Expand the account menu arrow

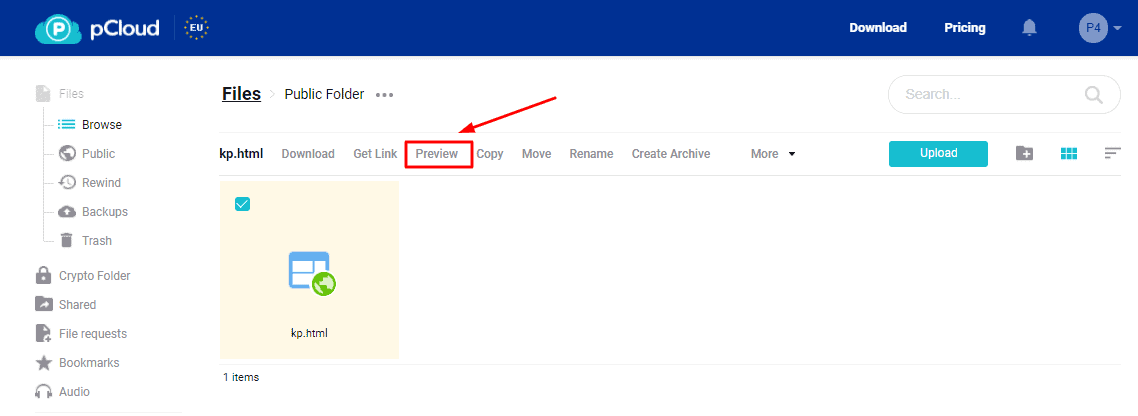click(x=1118, y=28)
